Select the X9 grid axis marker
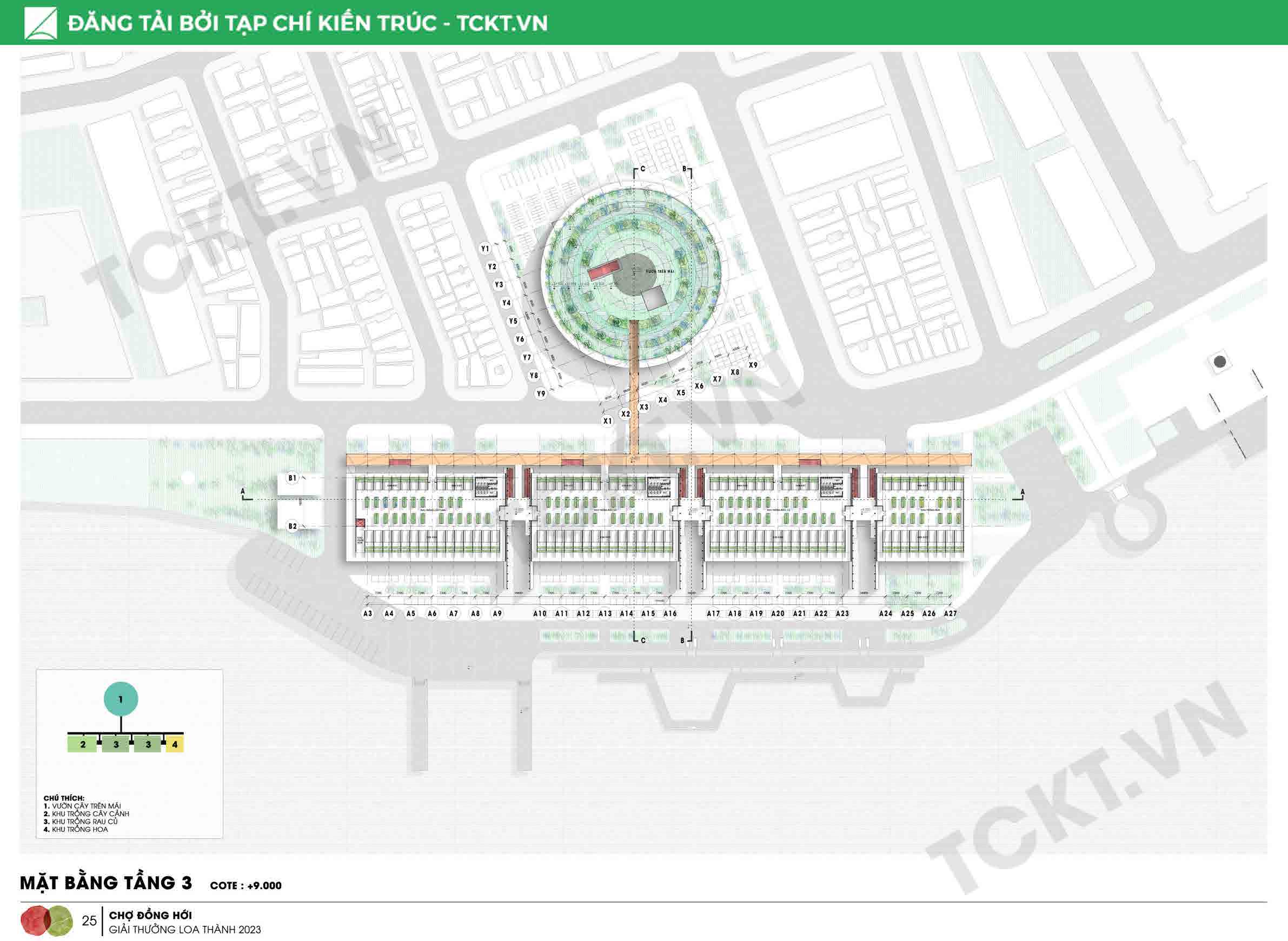Viewport: 1288px width, 941px height. pyautogui.click(x=753, y=365)
